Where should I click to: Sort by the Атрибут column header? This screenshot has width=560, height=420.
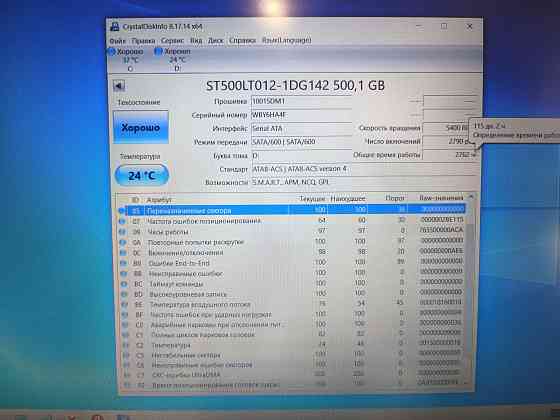pos(159,200)
